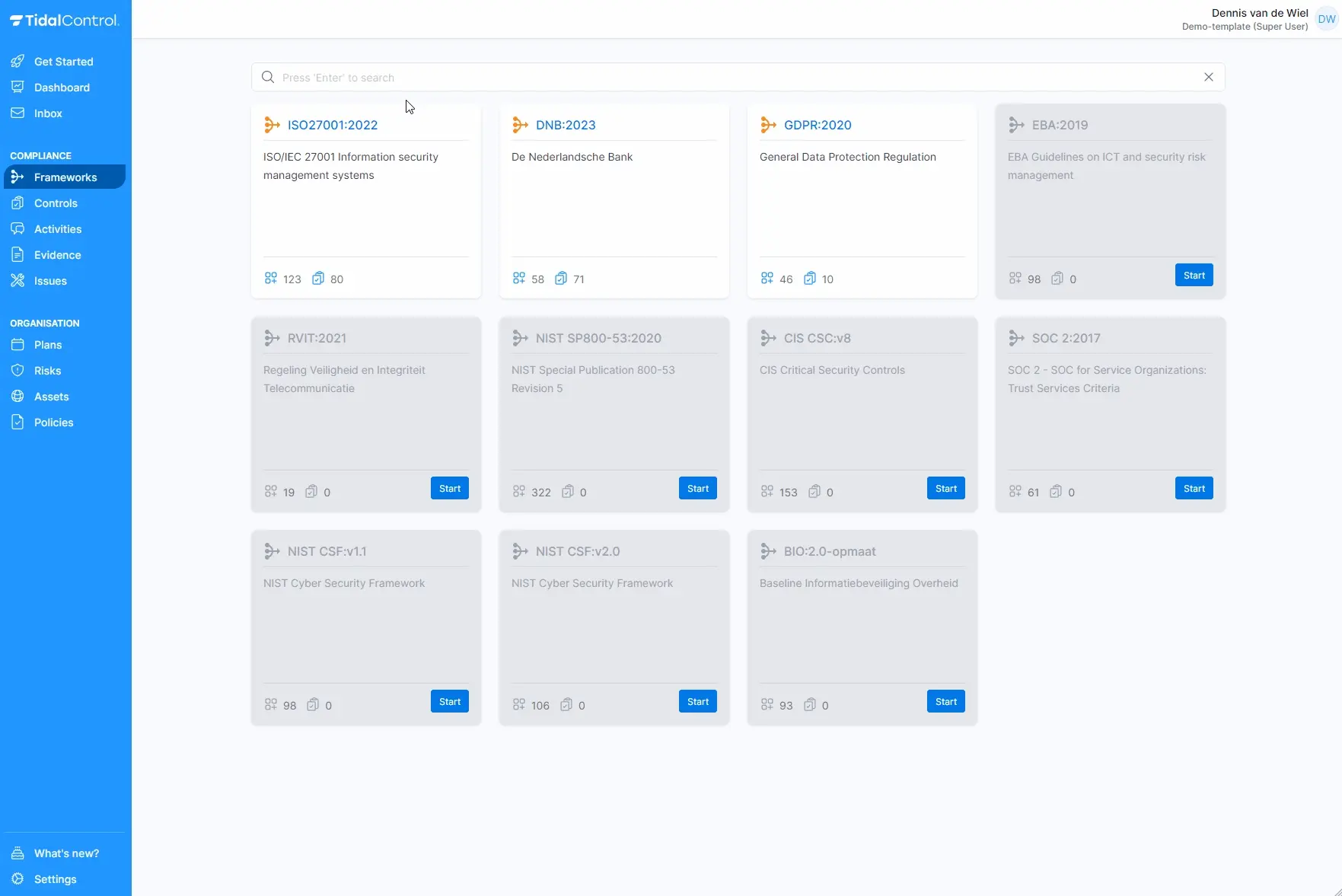Clear search with the X icon
This screenshot has width=1342, height=896.
tap(1209, 77)
